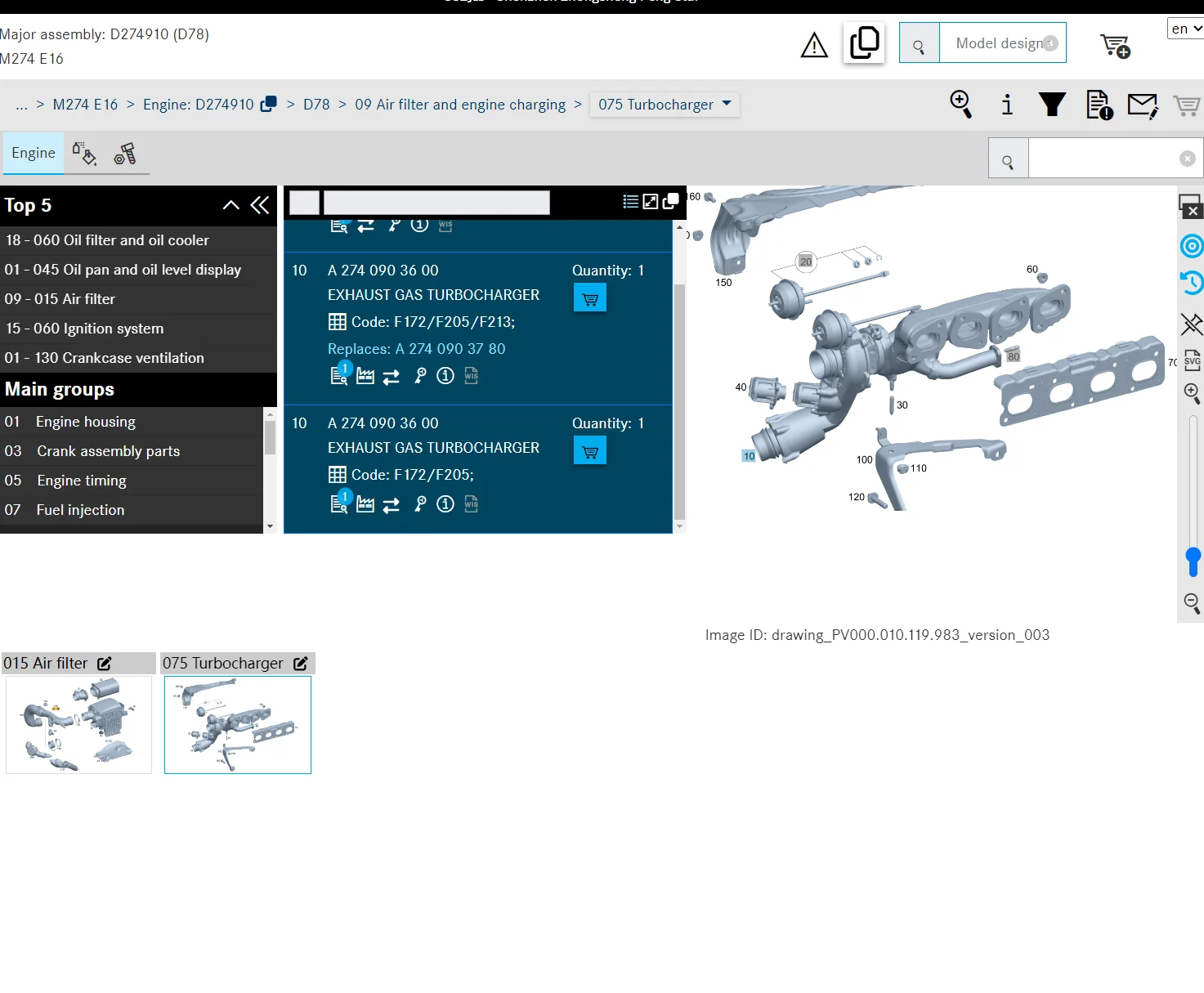The height and width of the screenshot is (993, 1204).
Task: Click the add-to-cart icon with plus
Action: tap(1115, 46)
